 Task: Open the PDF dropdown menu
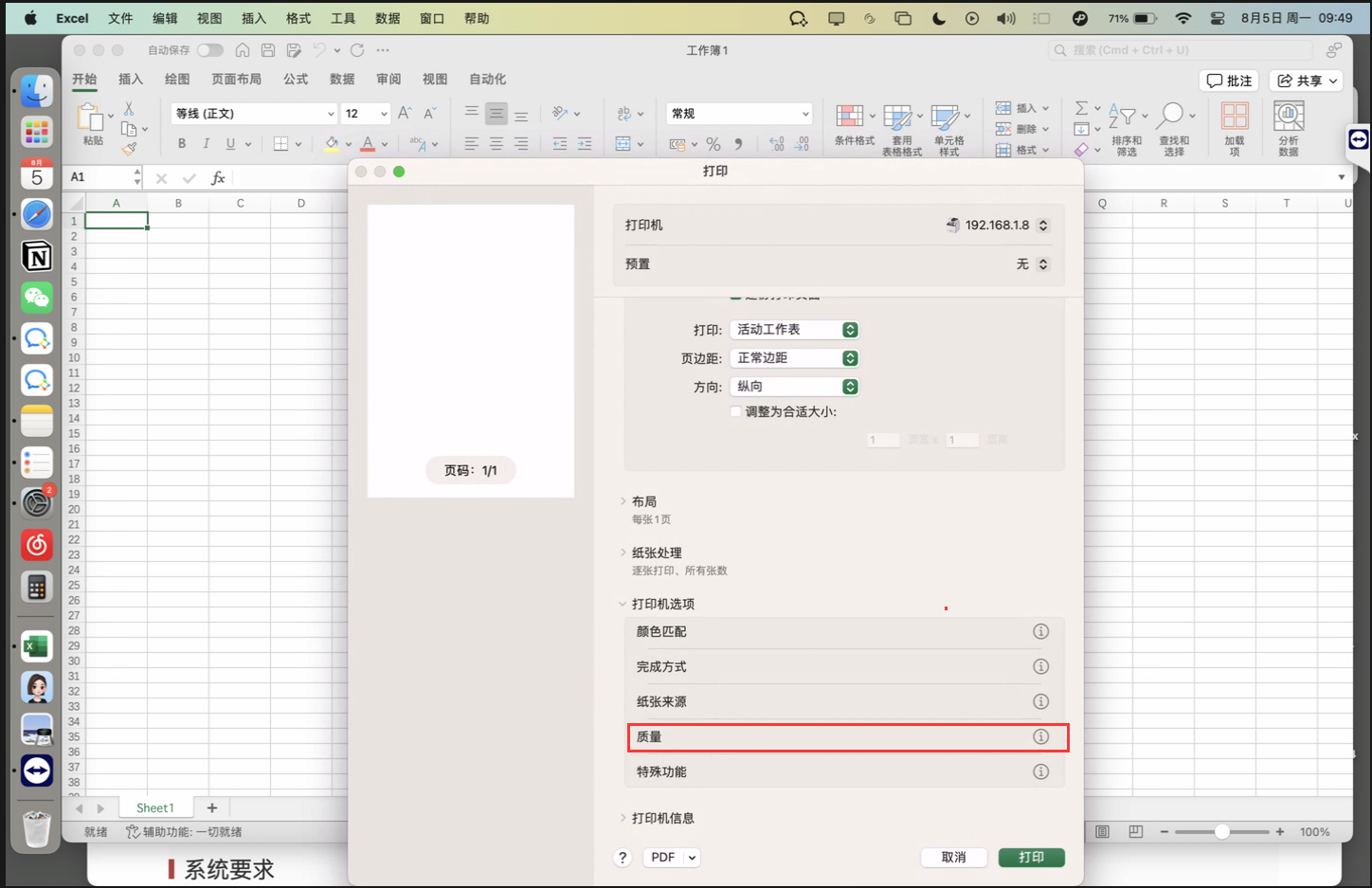672,858
